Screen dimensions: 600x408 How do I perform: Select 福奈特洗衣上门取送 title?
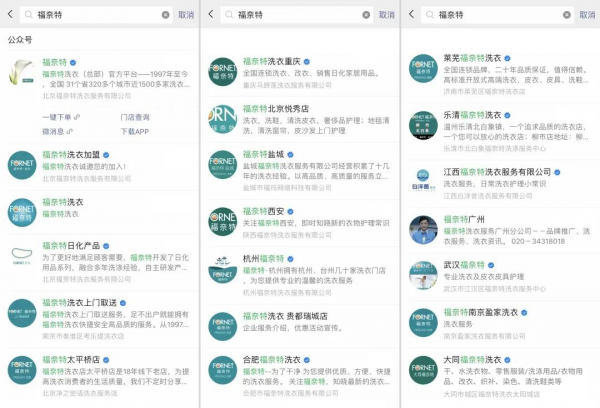[80, 303]
